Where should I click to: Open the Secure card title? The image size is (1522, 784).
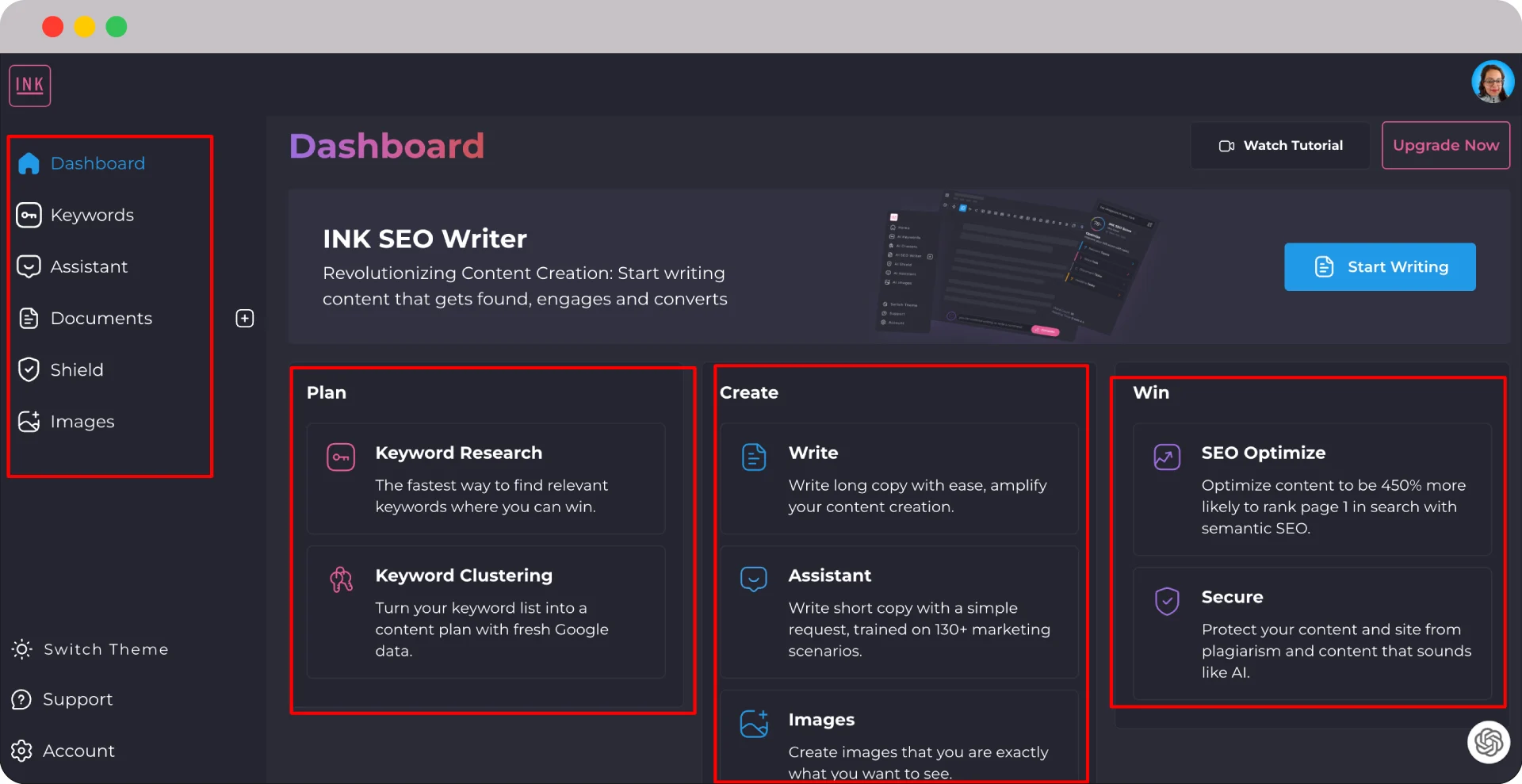pos(1232,597)
